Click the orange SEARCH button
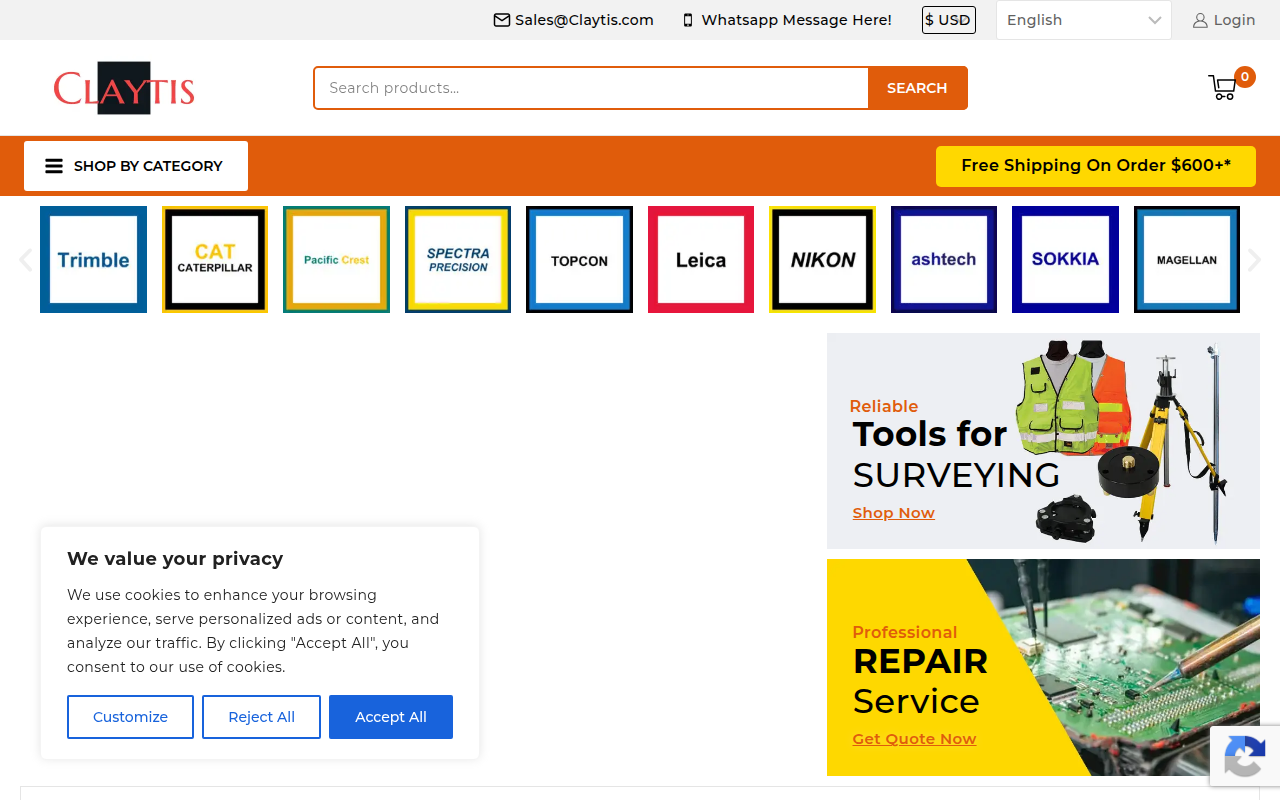 pyautogui.click(x=917, y=88)
